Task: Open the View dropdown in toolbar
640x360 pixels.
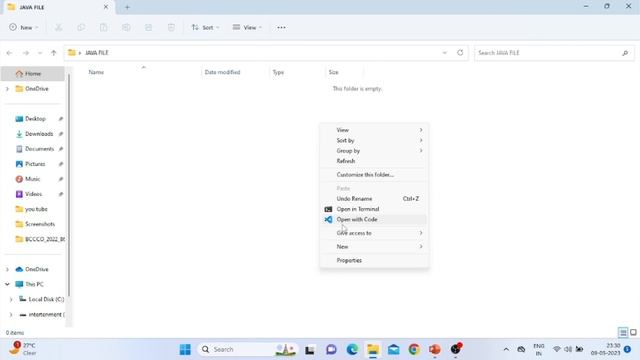Action: [247, 27]
